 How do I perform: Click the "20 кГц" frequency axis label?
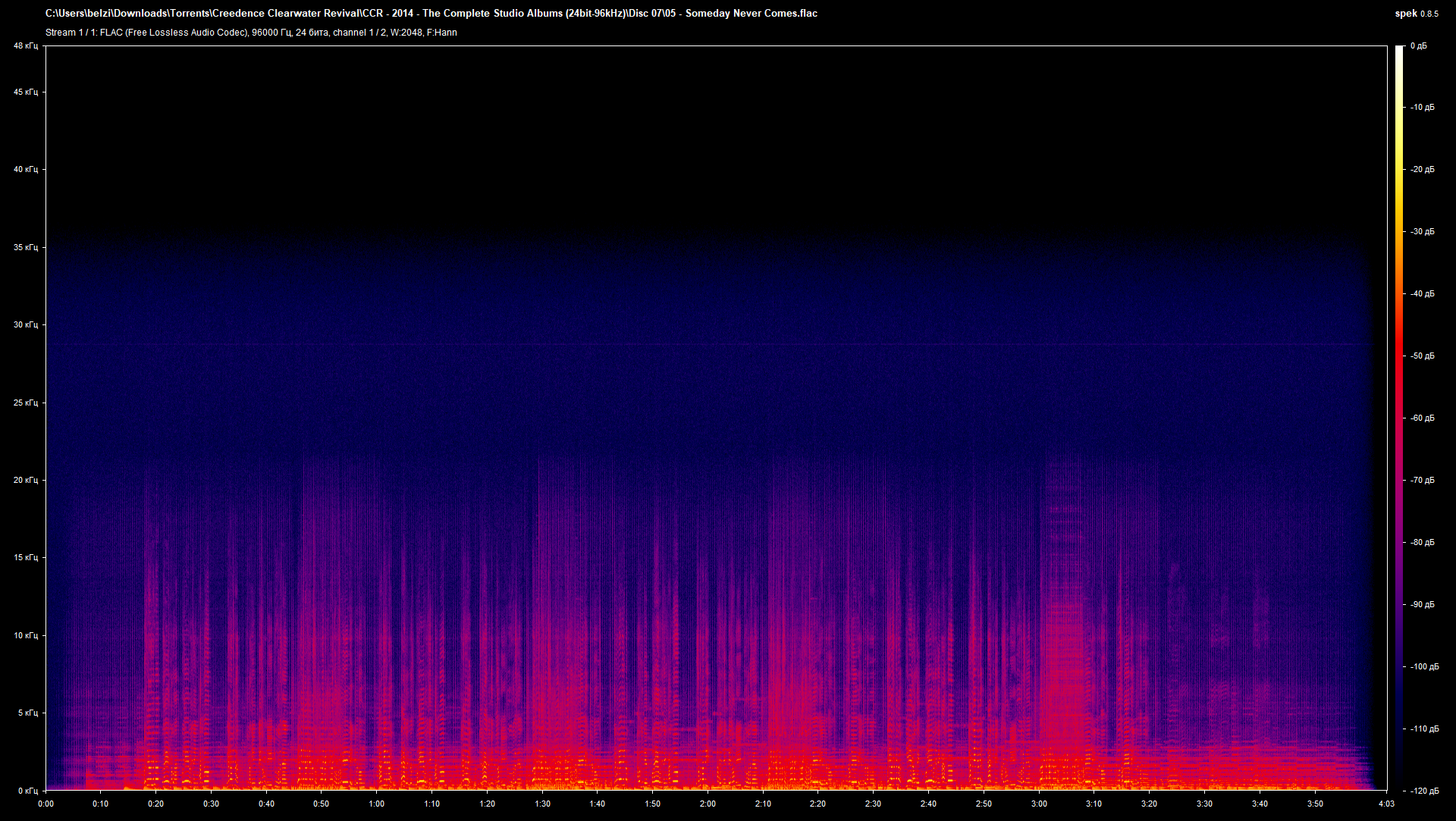tap(26, 479)
